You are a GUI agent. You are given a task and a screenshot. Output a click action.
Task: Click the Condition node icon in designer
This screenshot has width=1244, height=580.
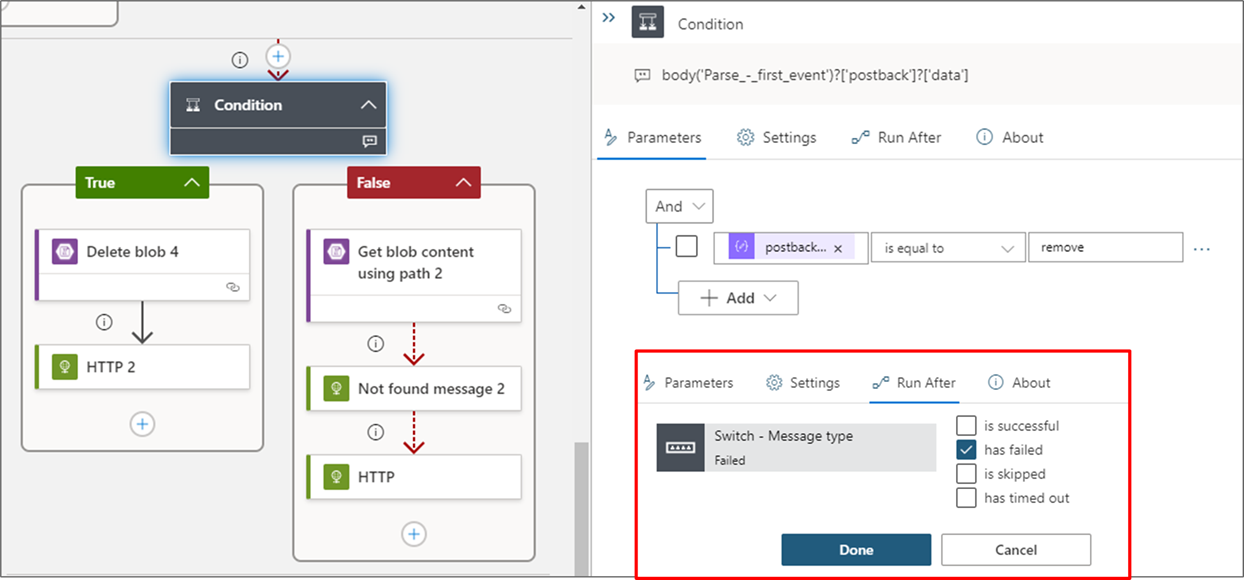[x=194, y=105]
